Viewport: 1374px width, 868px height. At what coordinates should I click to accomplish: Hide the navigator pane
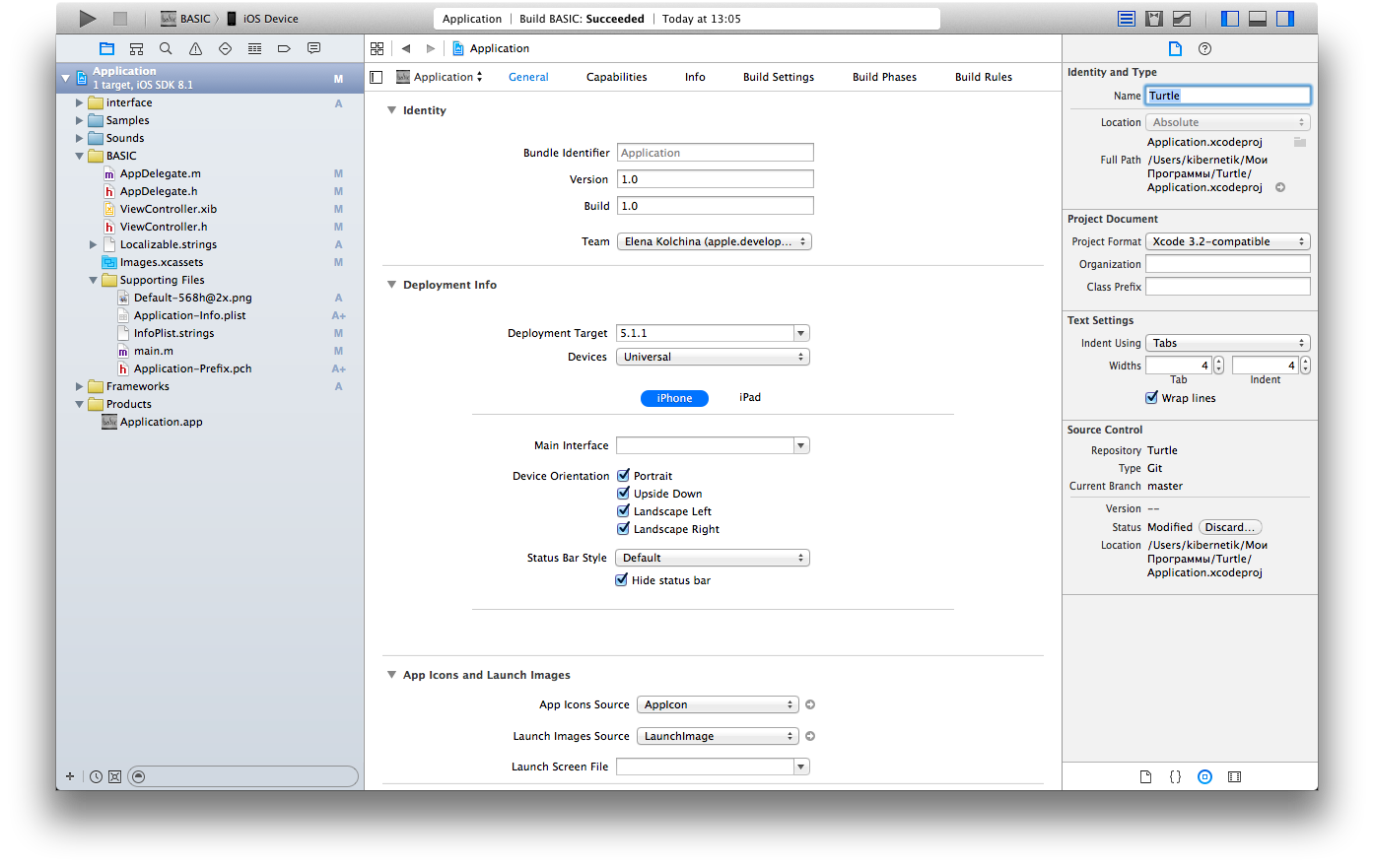[1230, 18]
